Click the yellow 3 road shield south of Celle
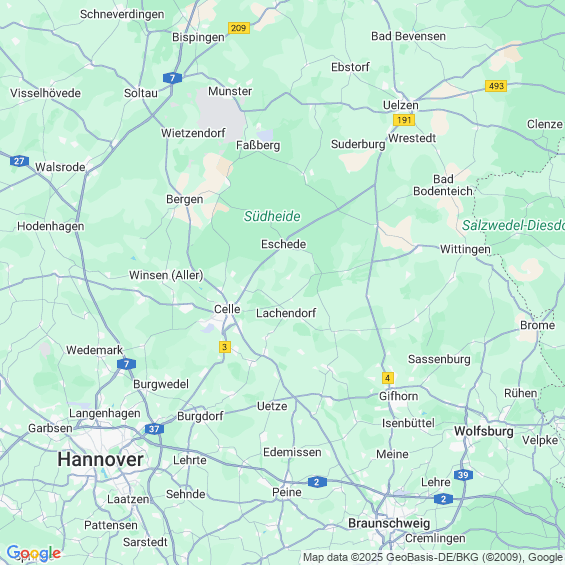Screen dimensions: 565x565 (x=224, y=347)
